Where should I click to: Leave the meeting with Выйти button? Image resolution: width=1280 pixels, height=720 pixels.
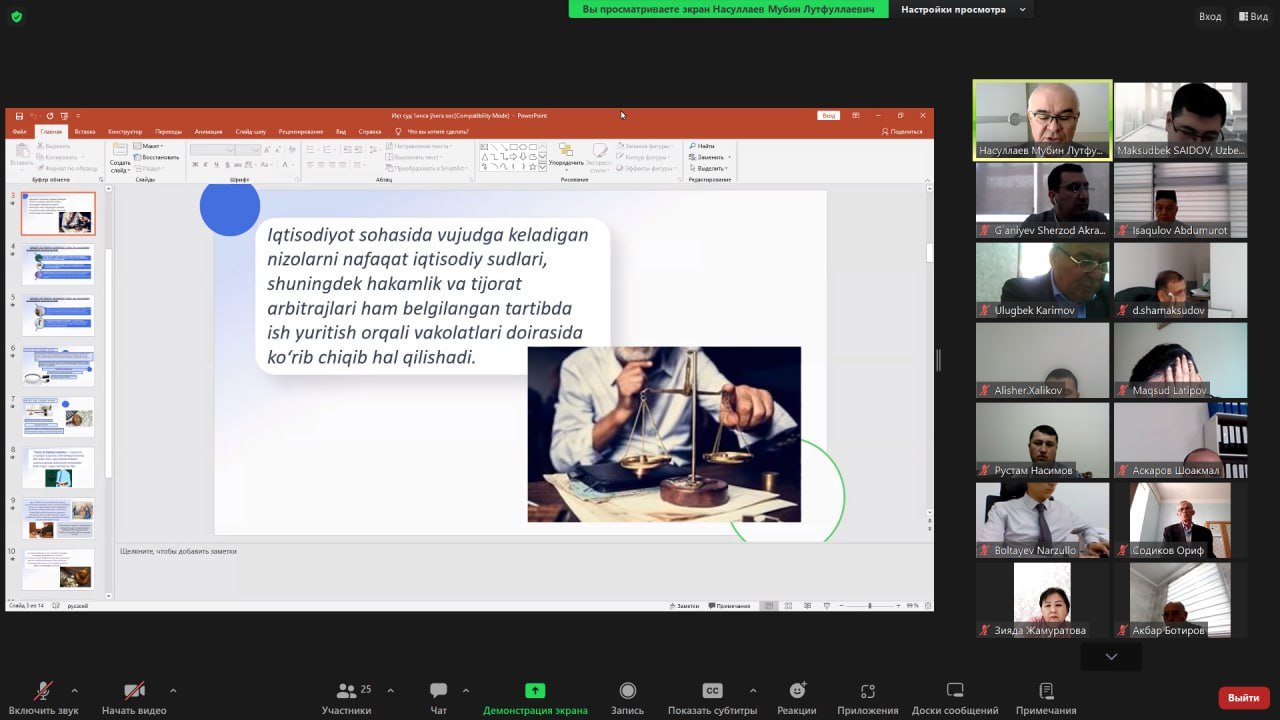[1243, 697]
